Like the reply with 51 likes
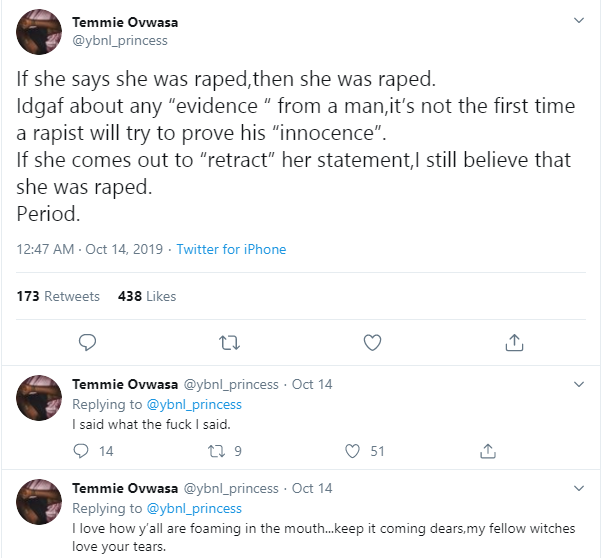 (x=352, y=451)
